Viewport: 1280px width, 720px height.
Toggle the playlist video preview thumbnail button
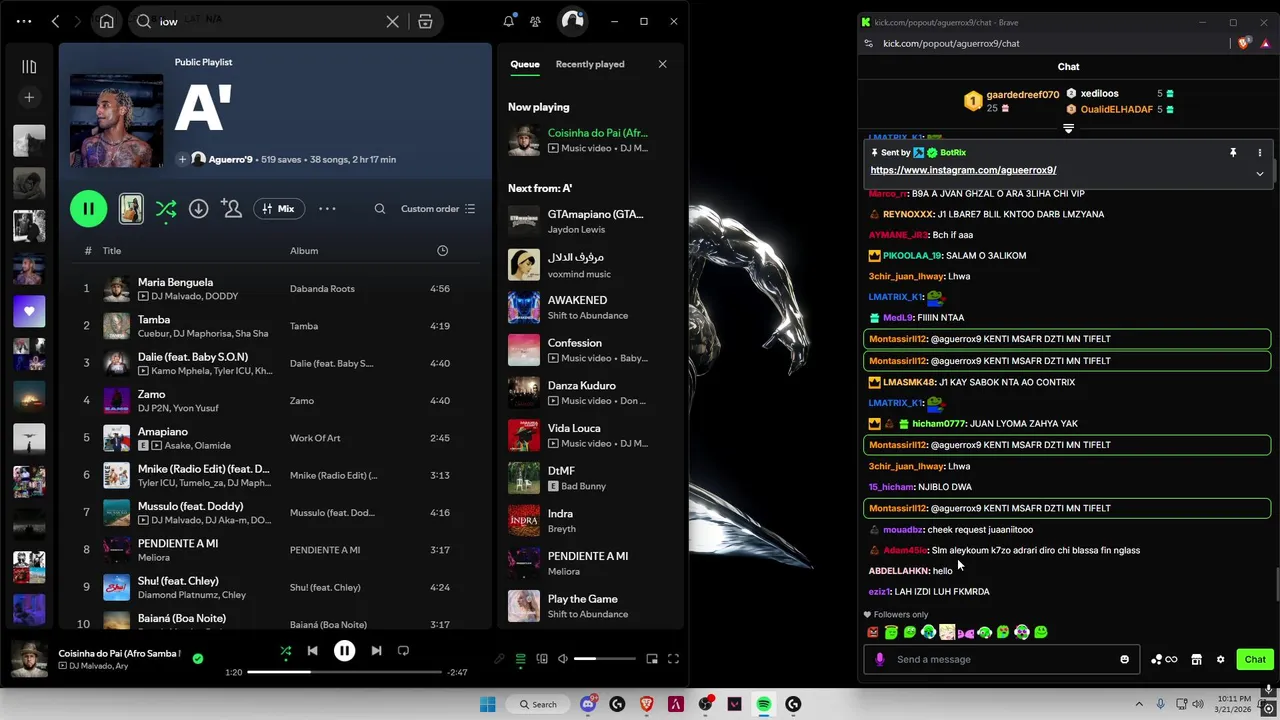tap(131, 209)
